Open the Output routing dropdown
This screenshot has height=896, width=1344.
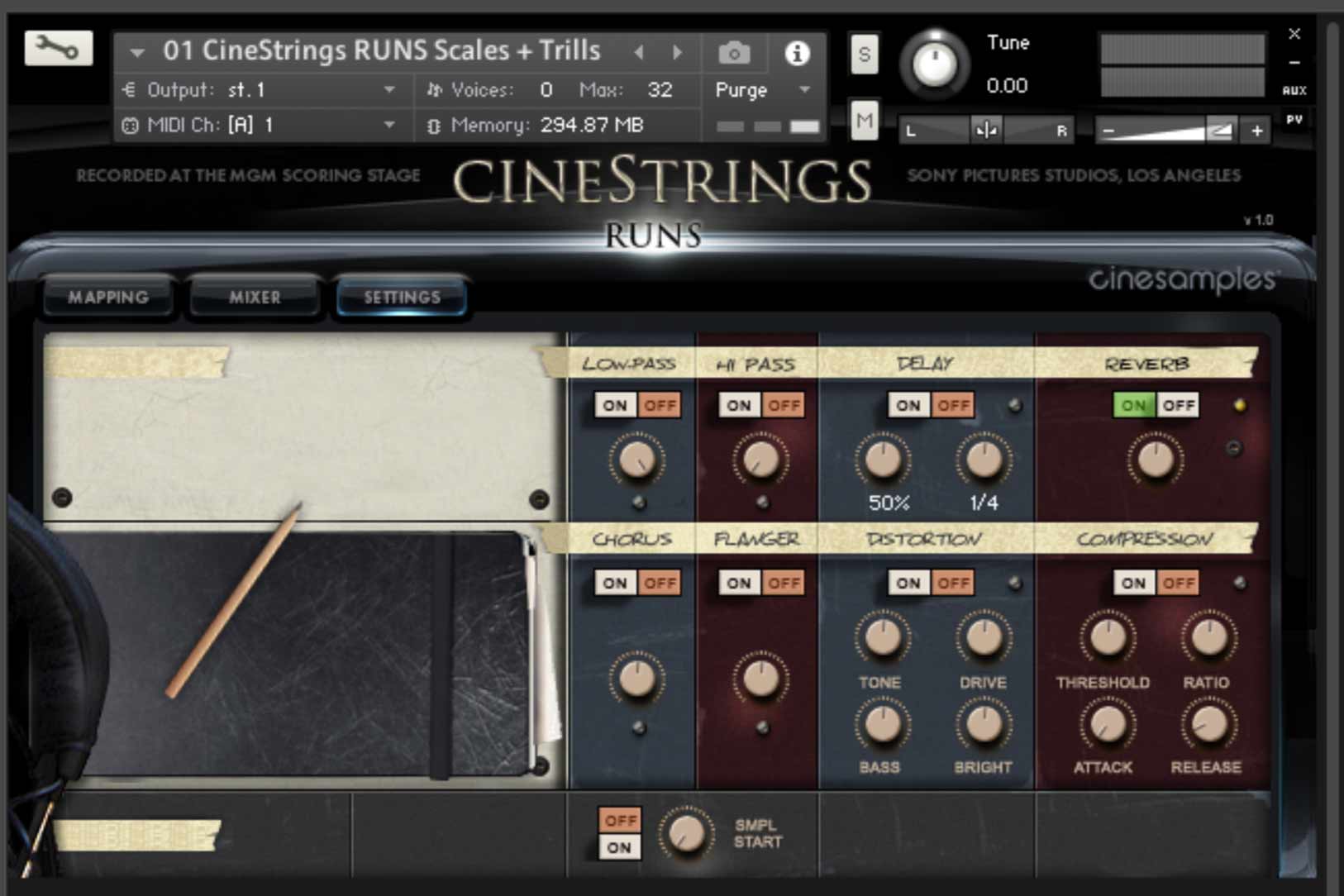(388, 90)
